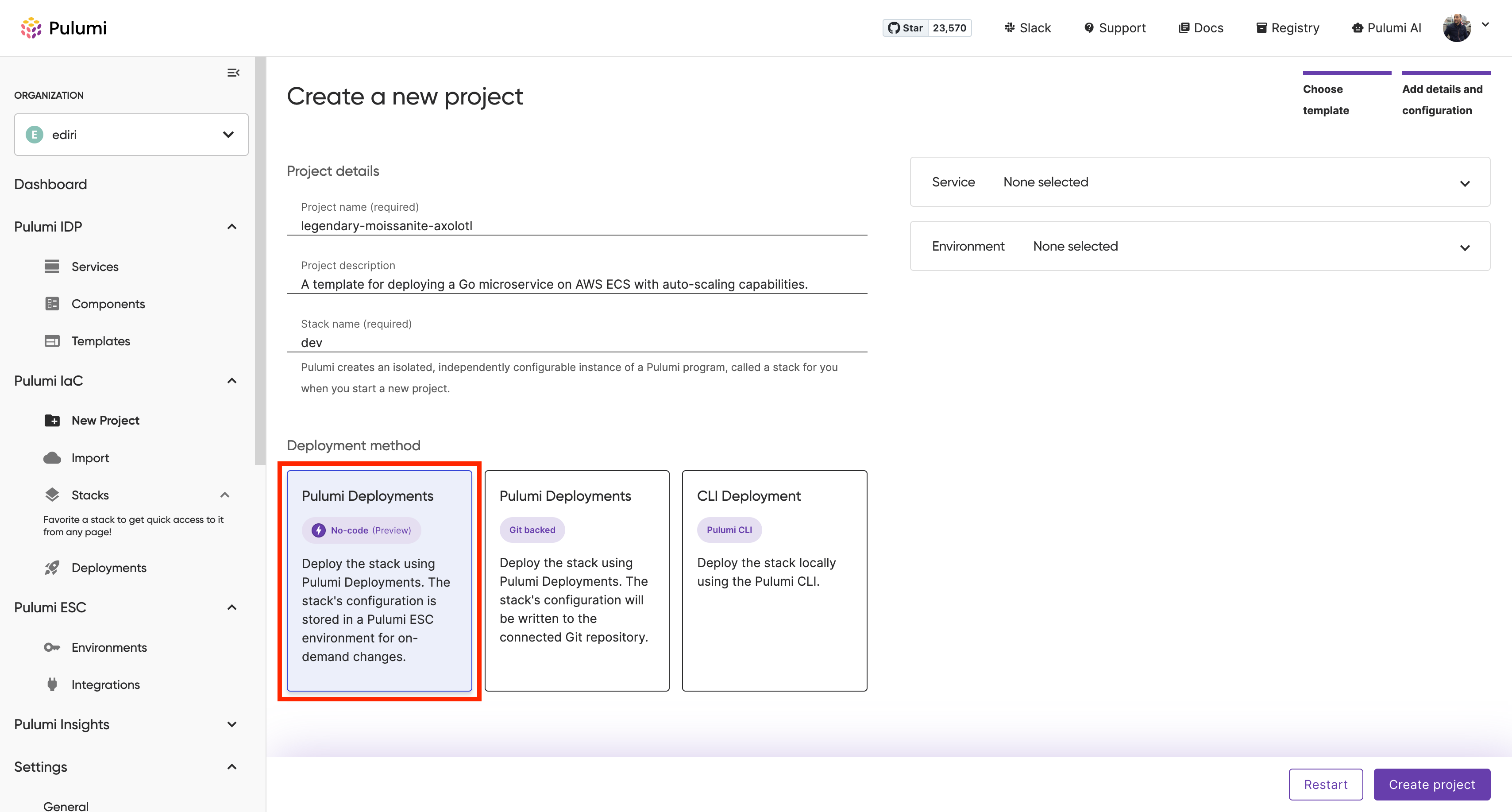
Task: Collapse the sidebar using the menu icon
Action: point(233,73)
